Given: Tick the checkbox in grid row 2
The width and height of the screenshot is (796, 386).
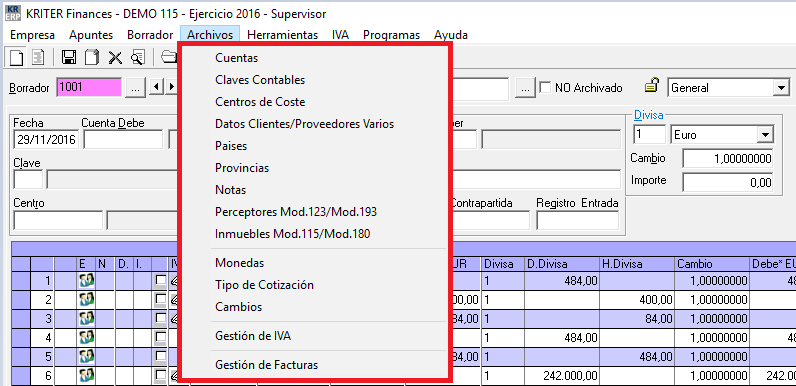Looking at the screenshot, I should 160,299.
